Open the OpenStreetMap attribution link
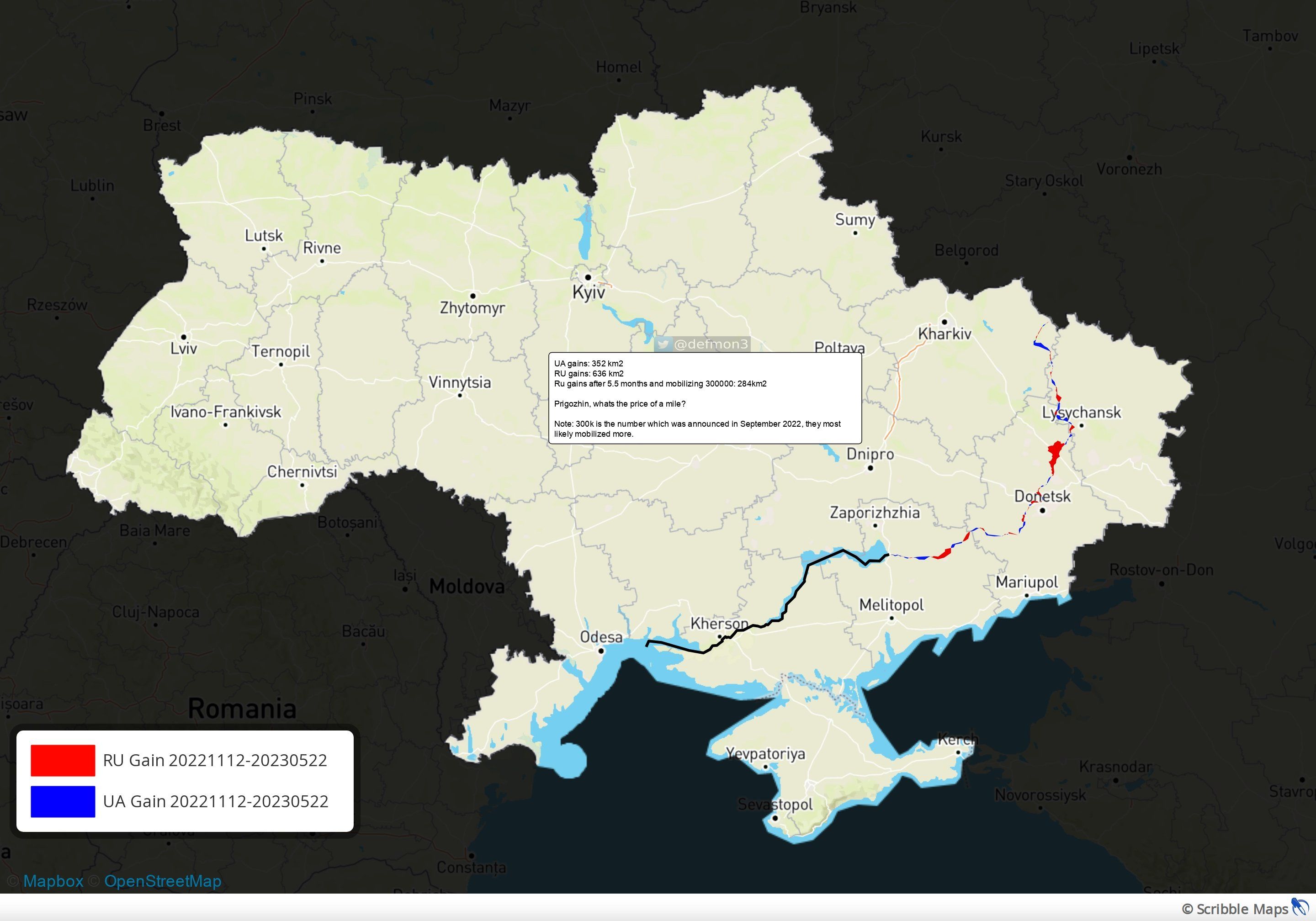The width and height of the screenshot is (1316, 921). pyautogui.click(x=162, y=881)
